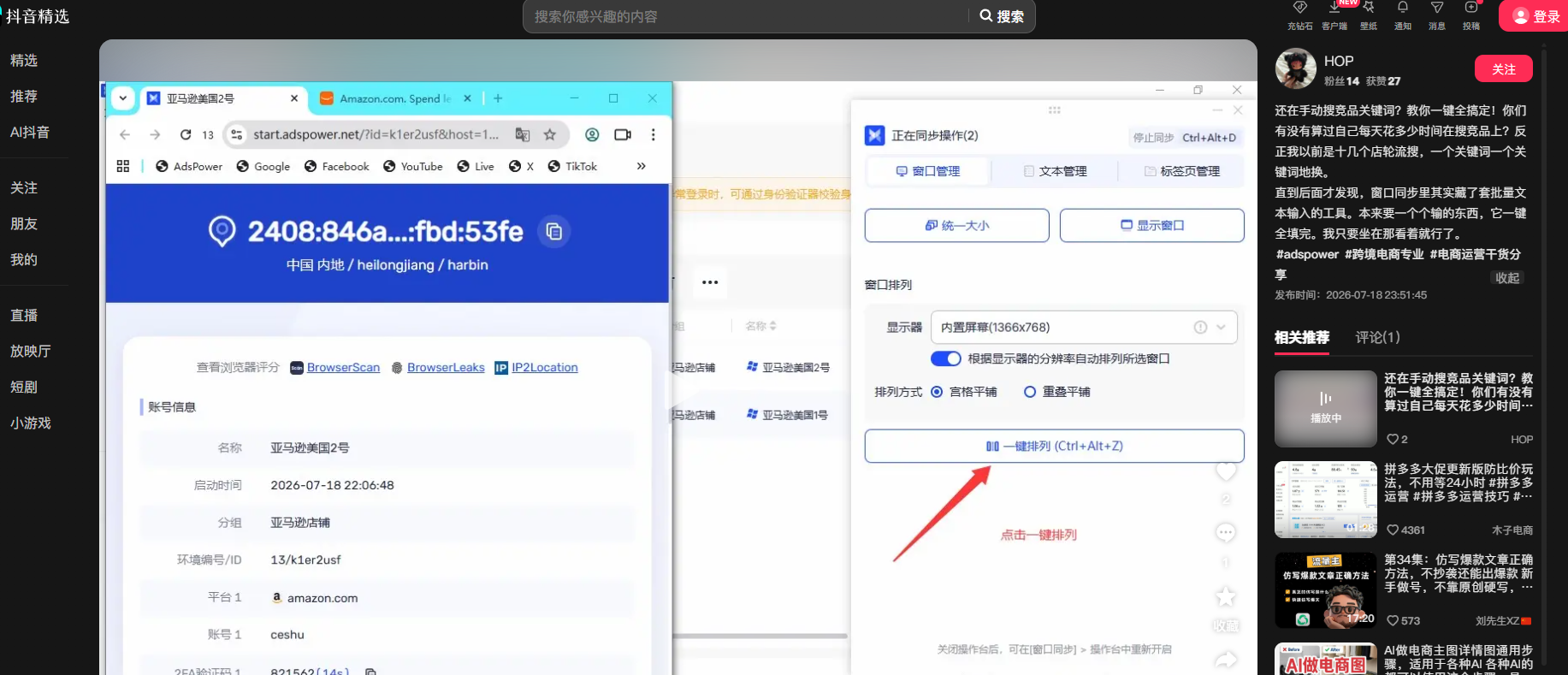Open the browser three-dot menu
The width and height of the screenshot is (1568, 675).
(654, 134)
